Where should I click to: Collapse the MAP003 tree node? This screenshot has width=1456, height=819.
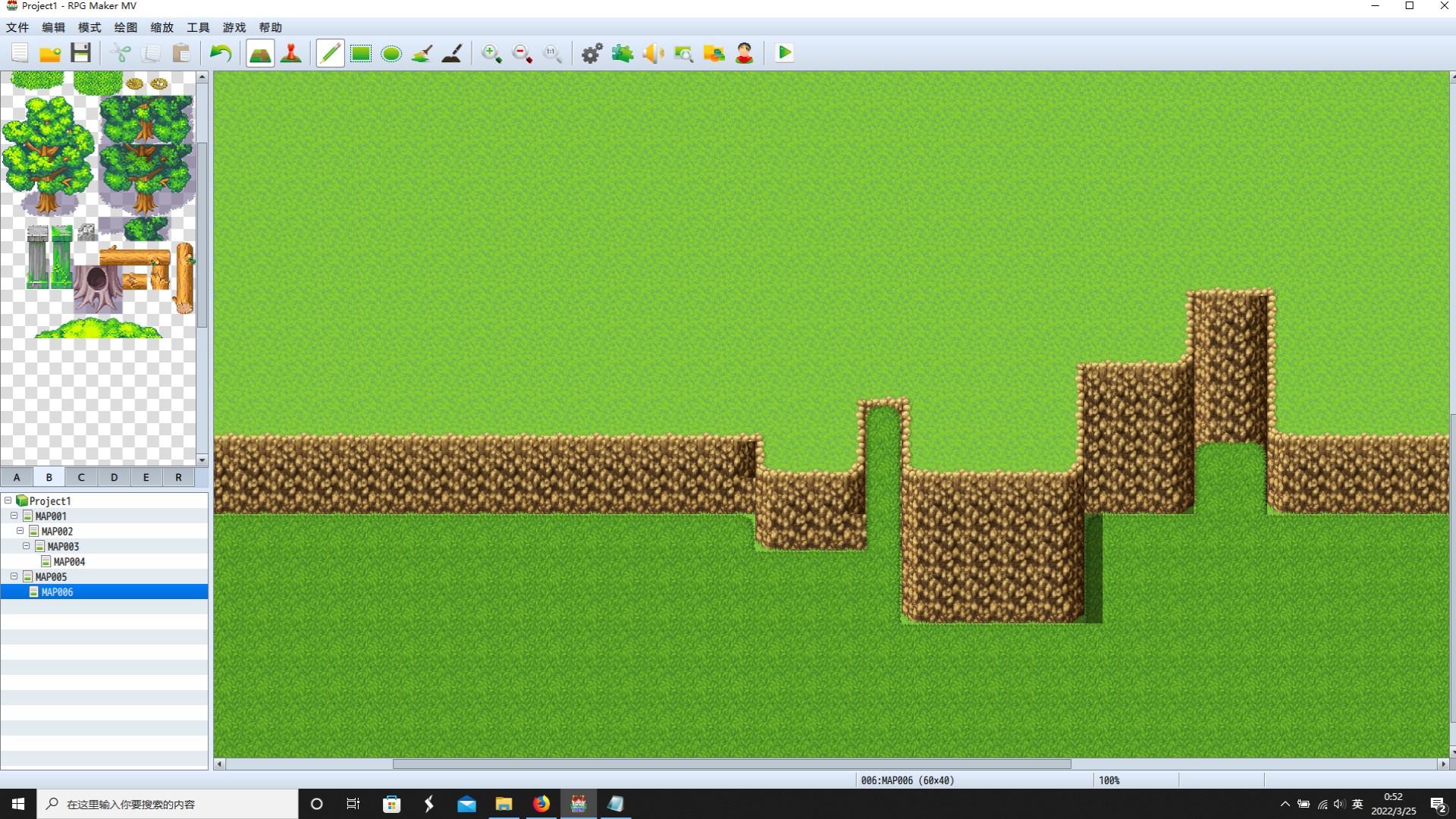tap(26, 546)
